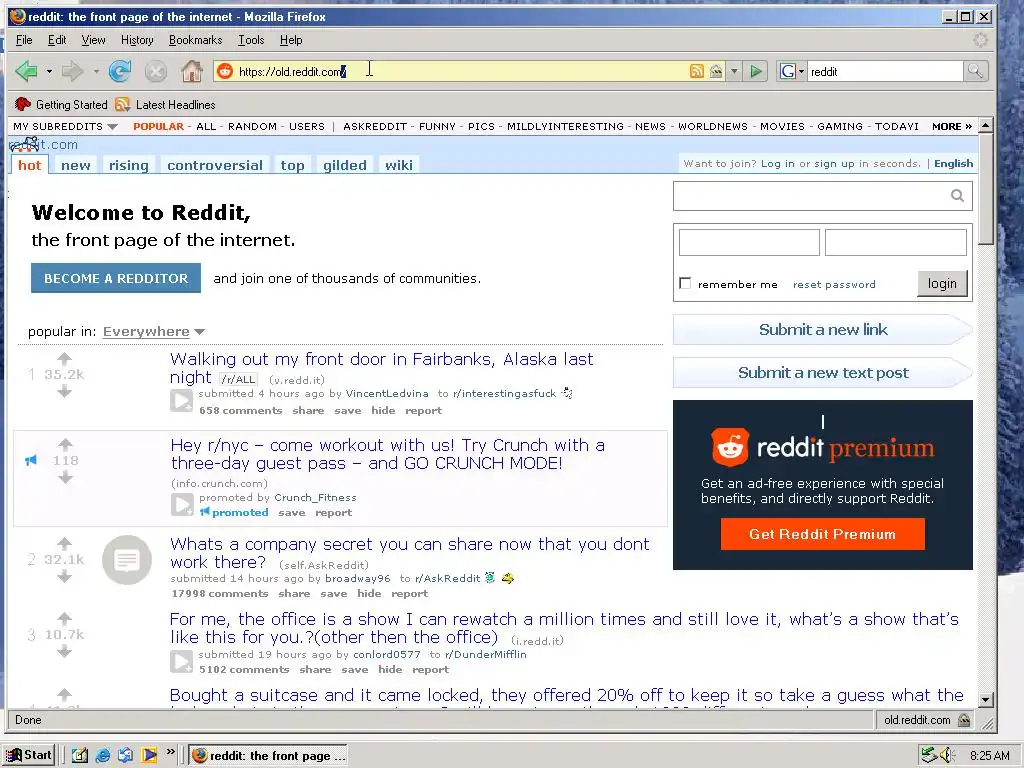This screenshot has width=1024, height=768.
Task: Switch to the new tab
Action: 76,165
